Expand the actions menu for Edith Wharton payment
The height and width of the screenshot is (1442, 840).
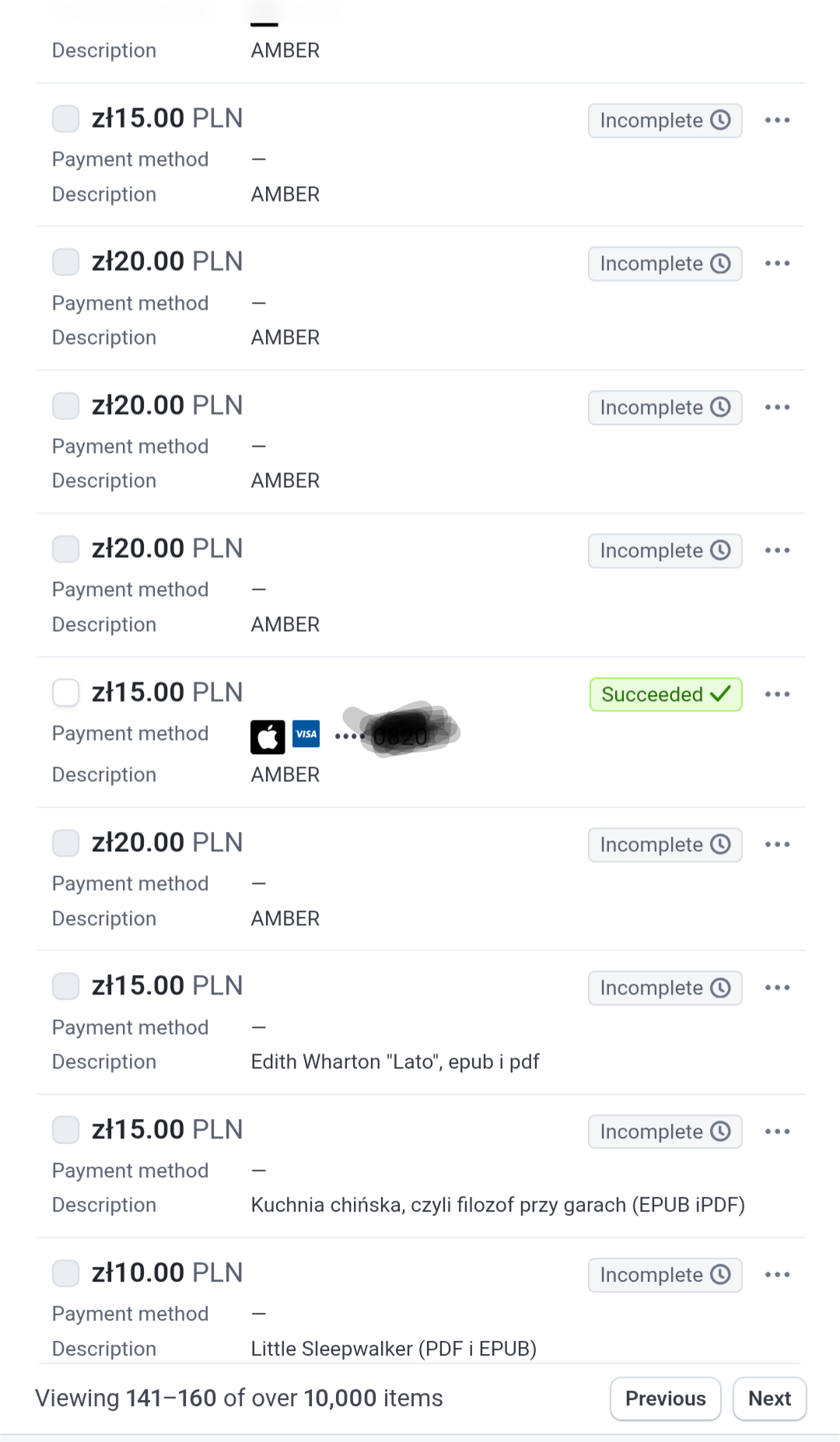(x=777, y=988)
